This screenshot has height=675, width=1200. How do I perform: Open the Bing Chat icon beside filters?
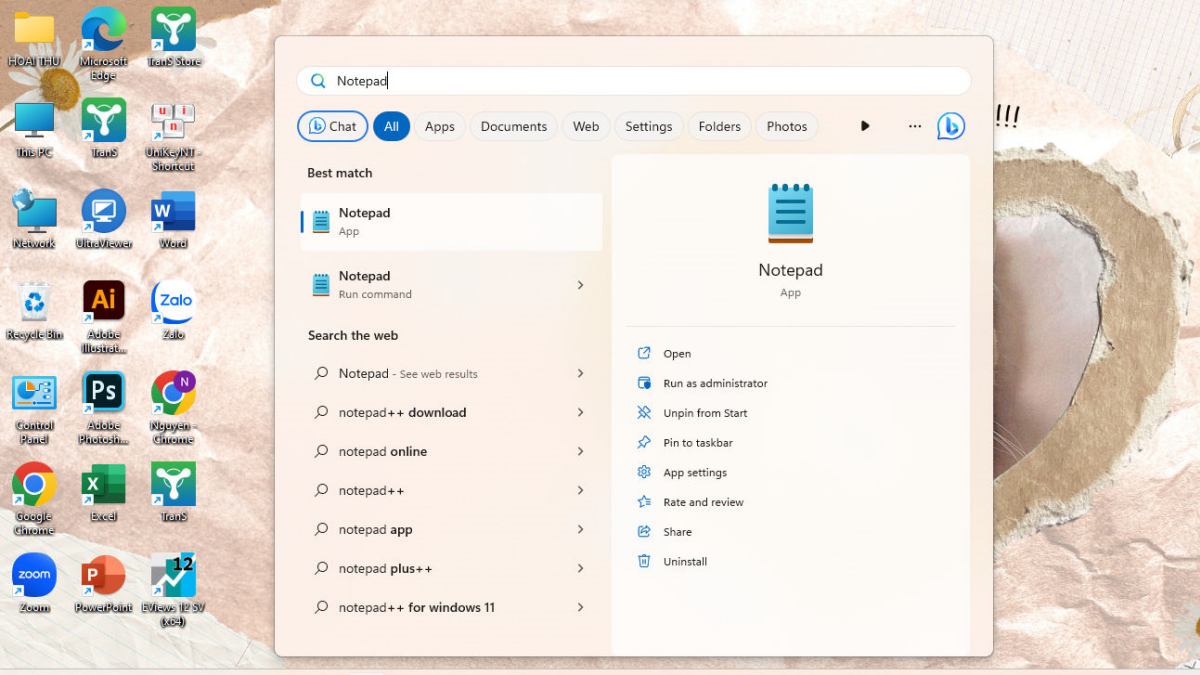[951, 126]
